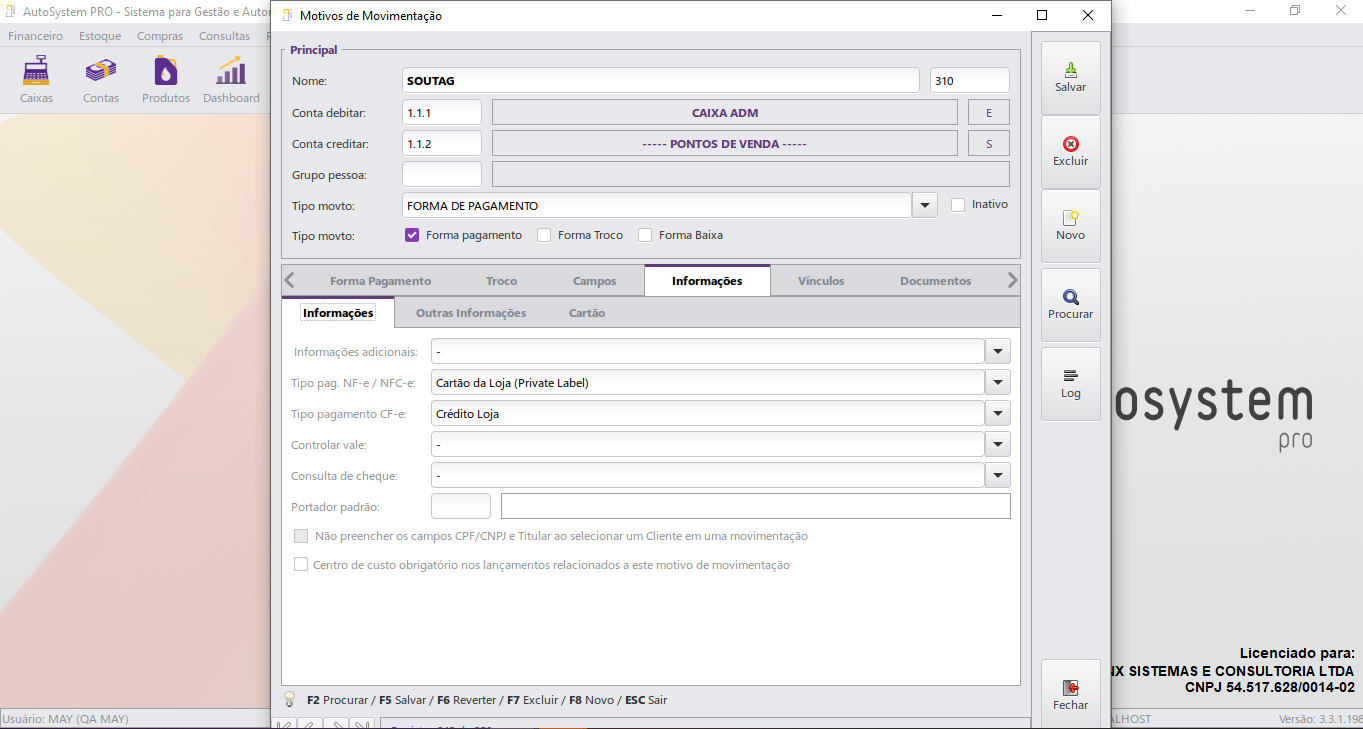
Task: Click the E button beside Conta debitar
Action: tap(989, 113)
